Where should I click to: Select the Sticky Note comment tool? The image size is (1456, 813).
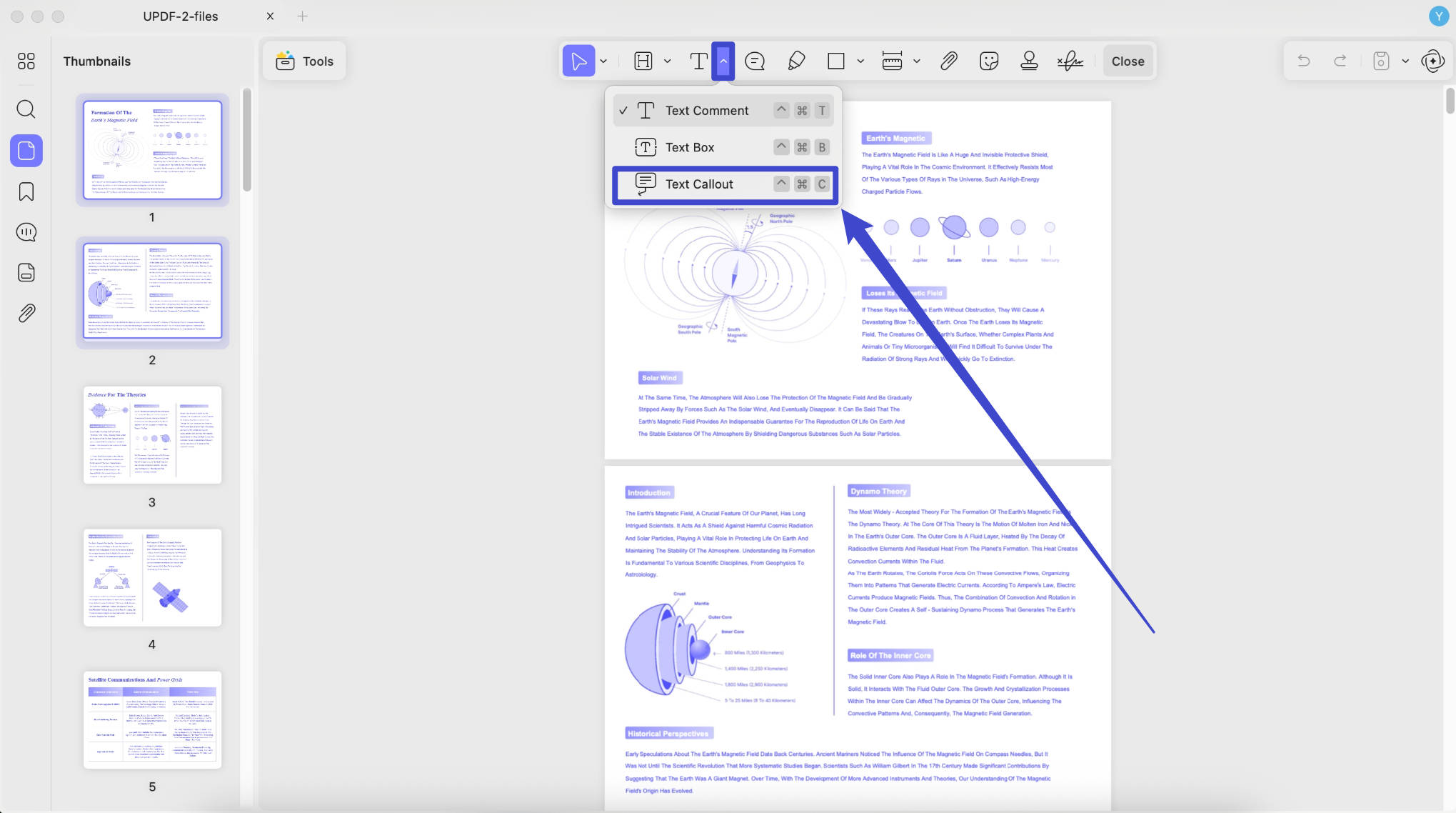755,61
